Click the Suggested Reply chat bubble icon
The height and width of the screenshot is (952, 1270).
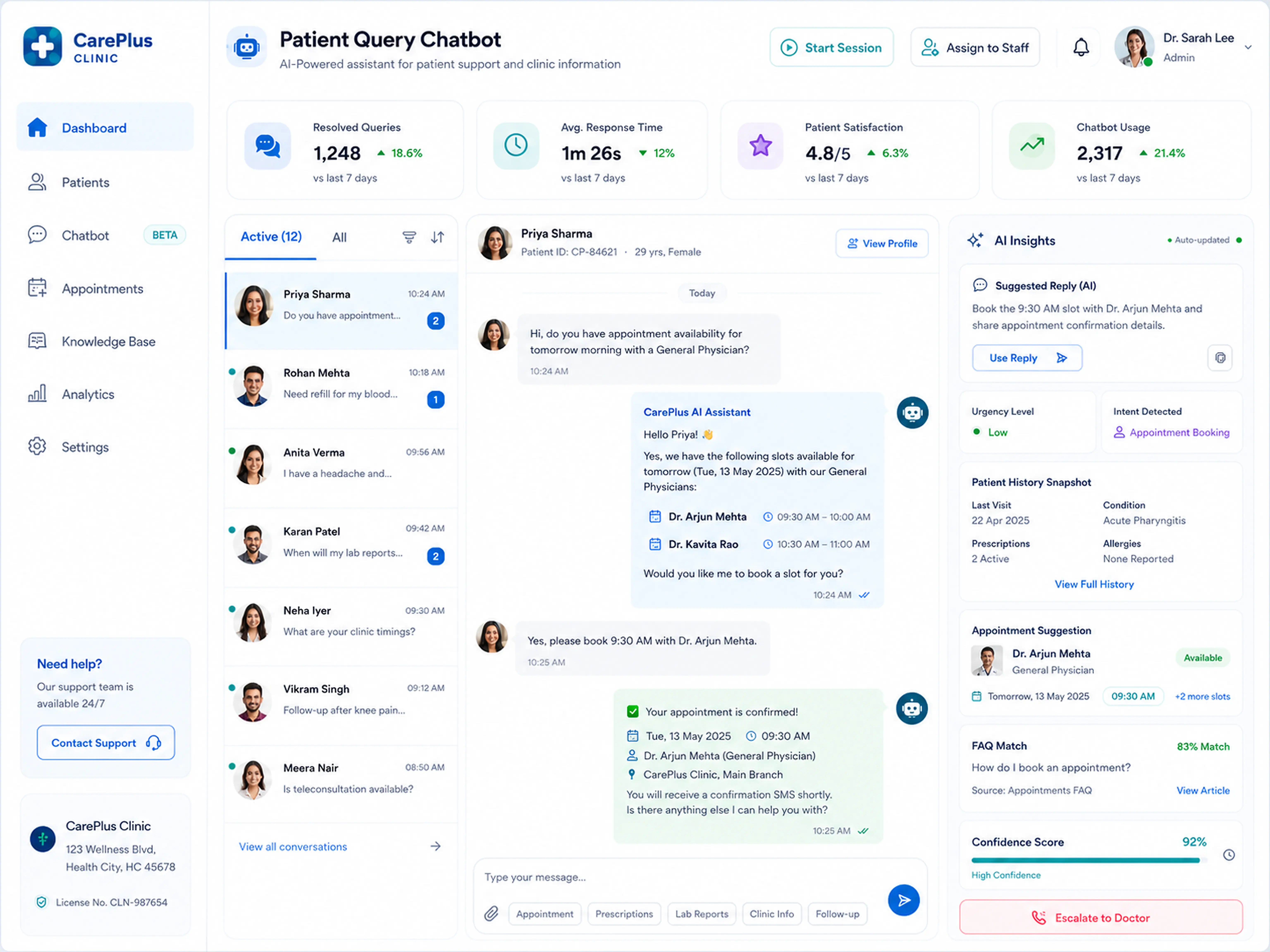point(980,285)
